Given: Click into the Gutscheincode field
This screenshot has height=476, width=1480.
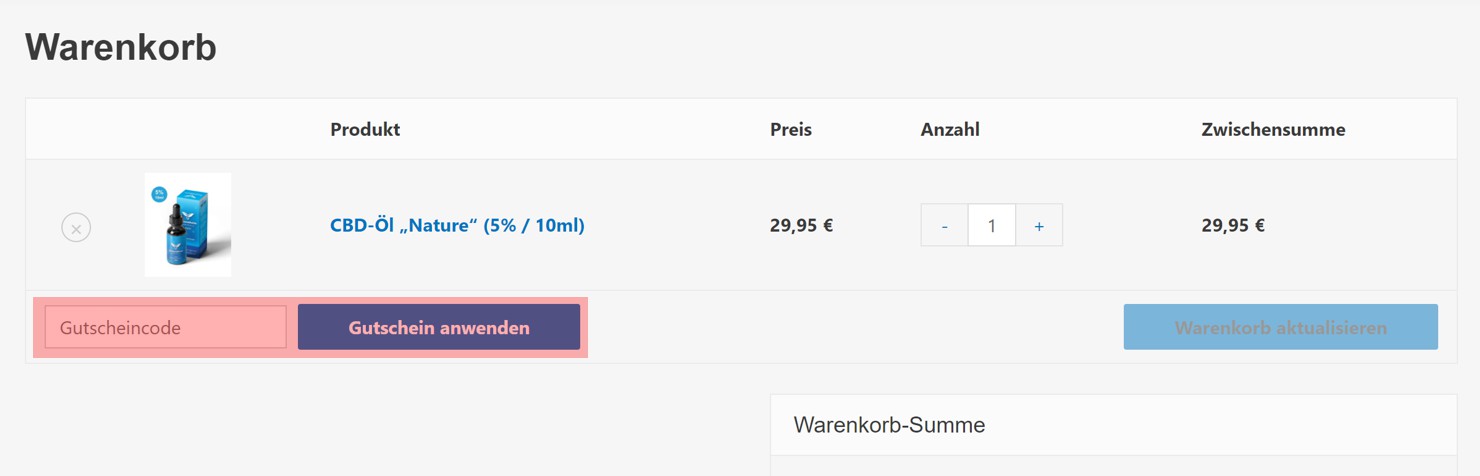Looking at the screenshot, I should [166, 327].
